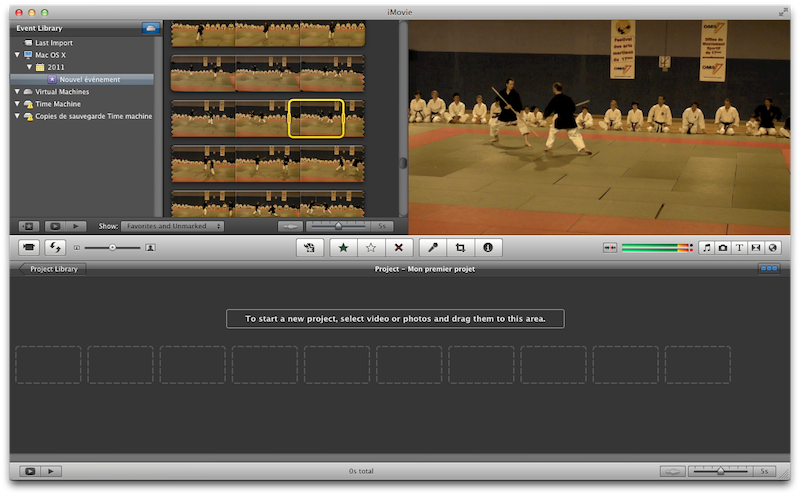Open the inspector info button

point(488,248)
